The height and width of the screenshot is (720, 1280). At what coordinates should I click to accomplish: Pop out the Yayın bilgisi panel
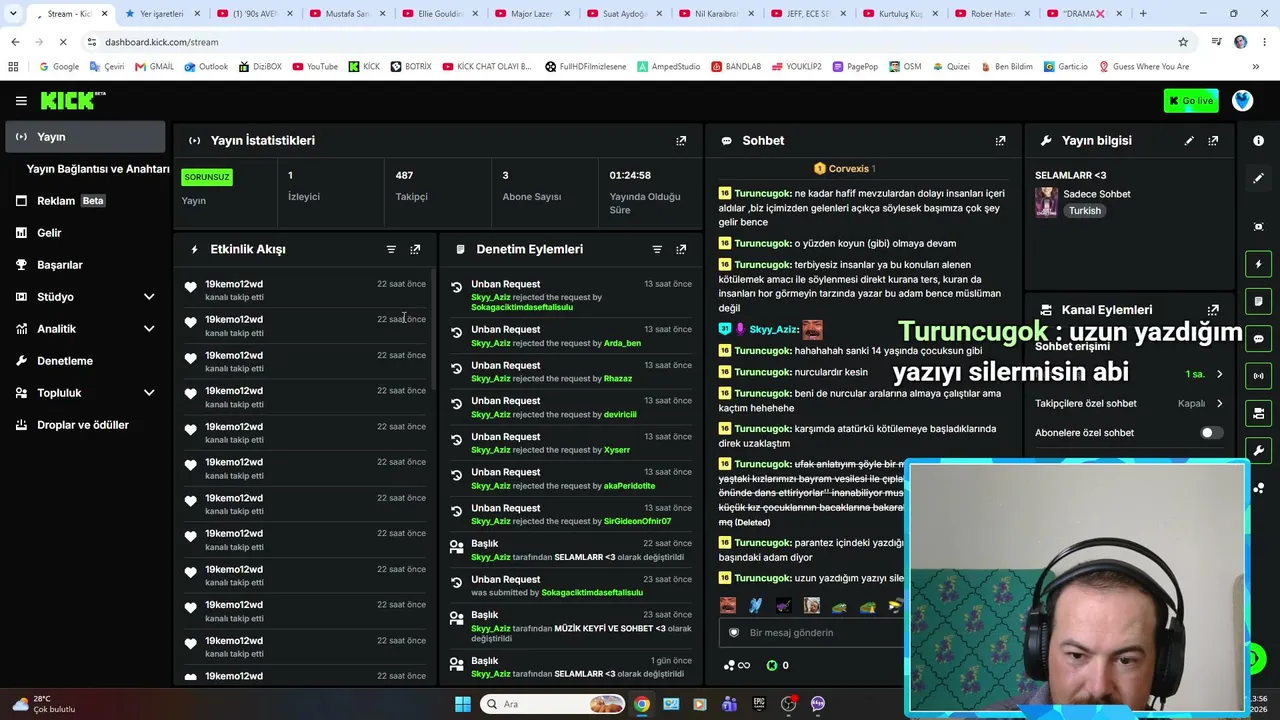(1213, 141)
